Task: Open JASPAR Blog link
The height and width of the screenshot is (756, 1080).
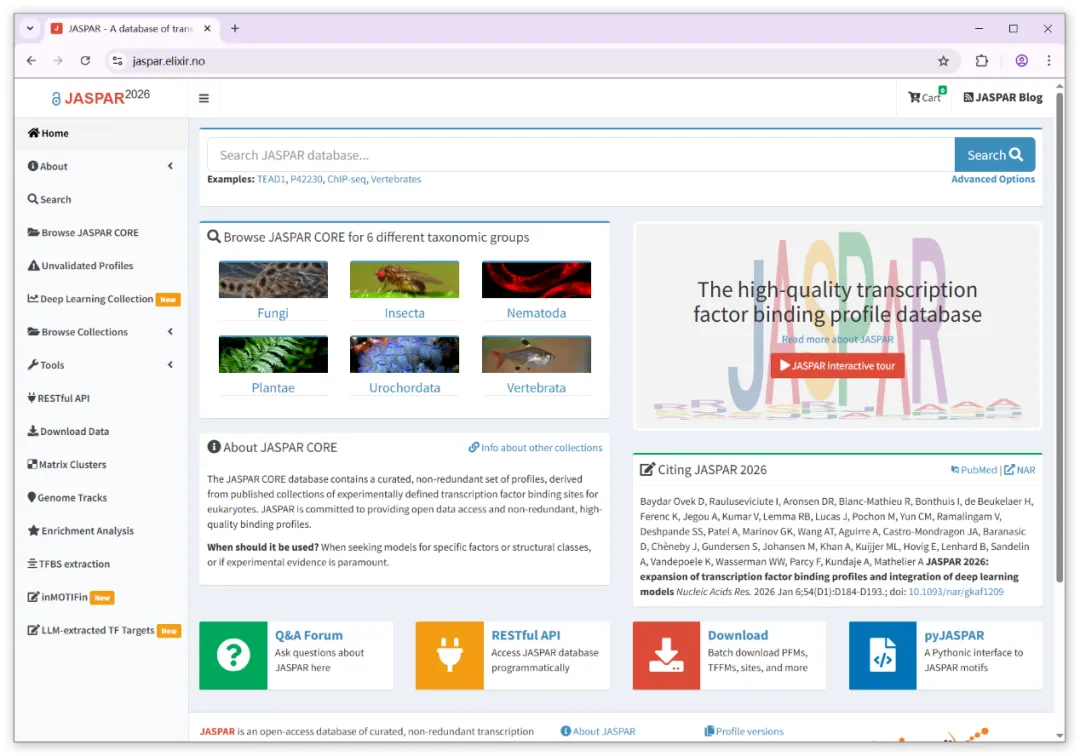Action: (x=1003, y=97)
